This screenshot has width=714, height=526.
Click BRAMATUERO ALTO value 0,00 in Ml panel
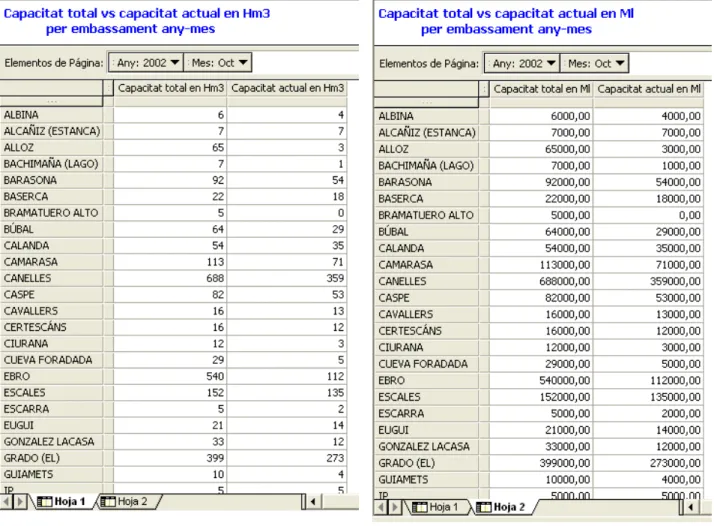(649, 215)
